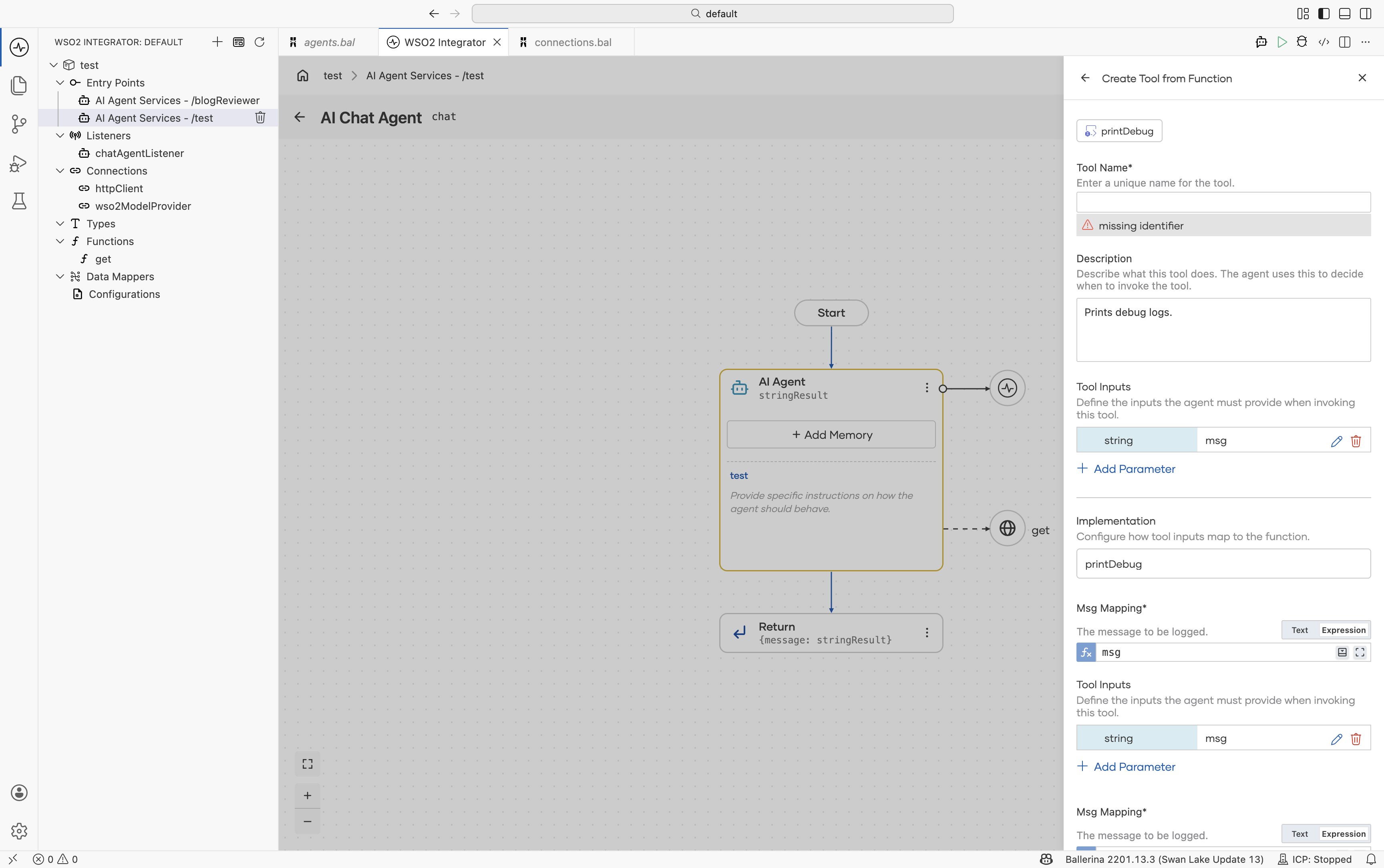Open the Run and Debug view

pyautogui.click(x=19, y=163)
